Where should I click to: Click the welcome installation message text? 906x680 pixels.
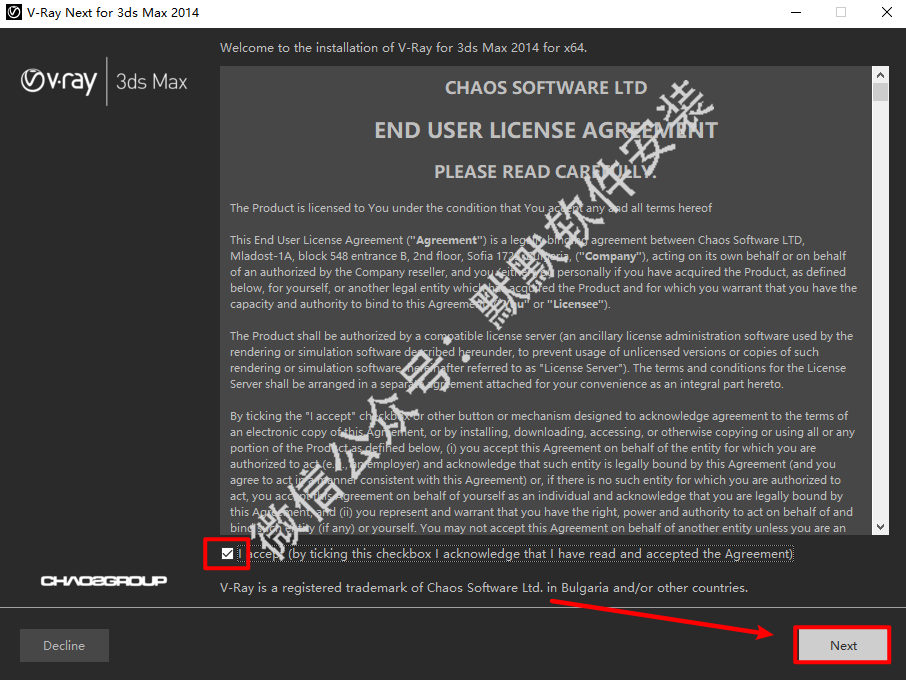[x=410, y=48]
